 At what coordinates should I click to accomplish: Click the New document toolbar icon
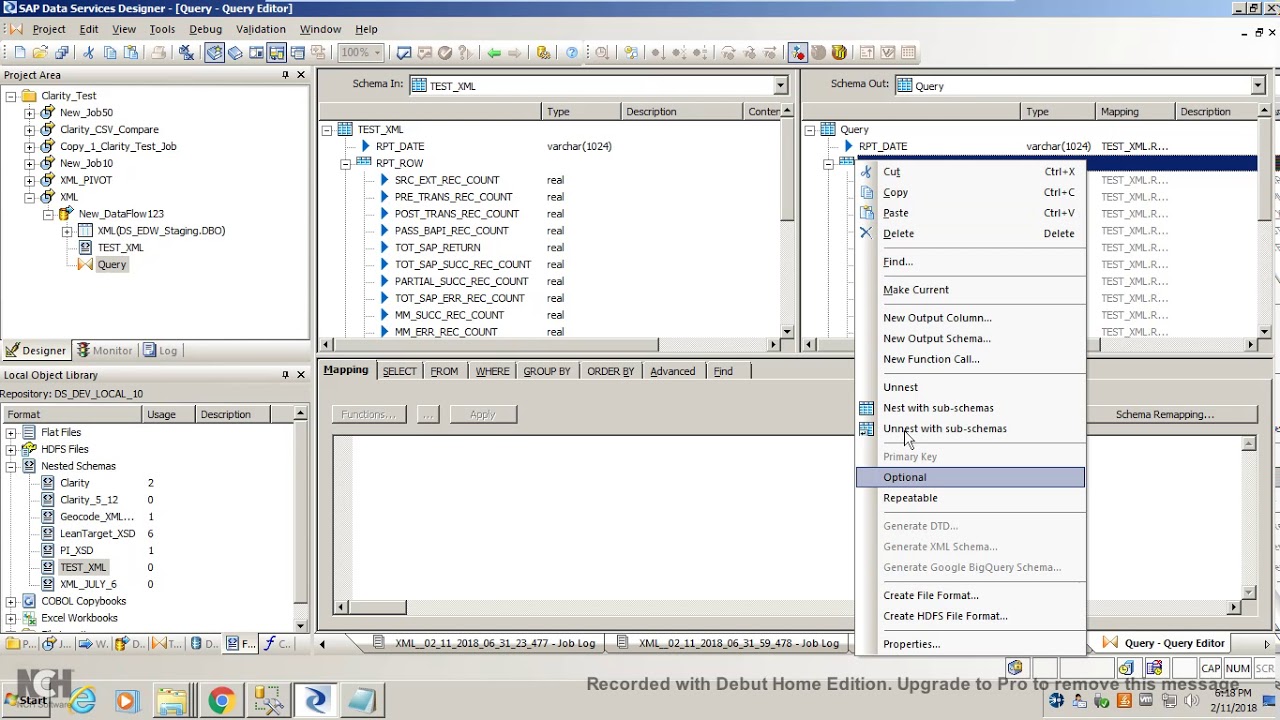20,53
